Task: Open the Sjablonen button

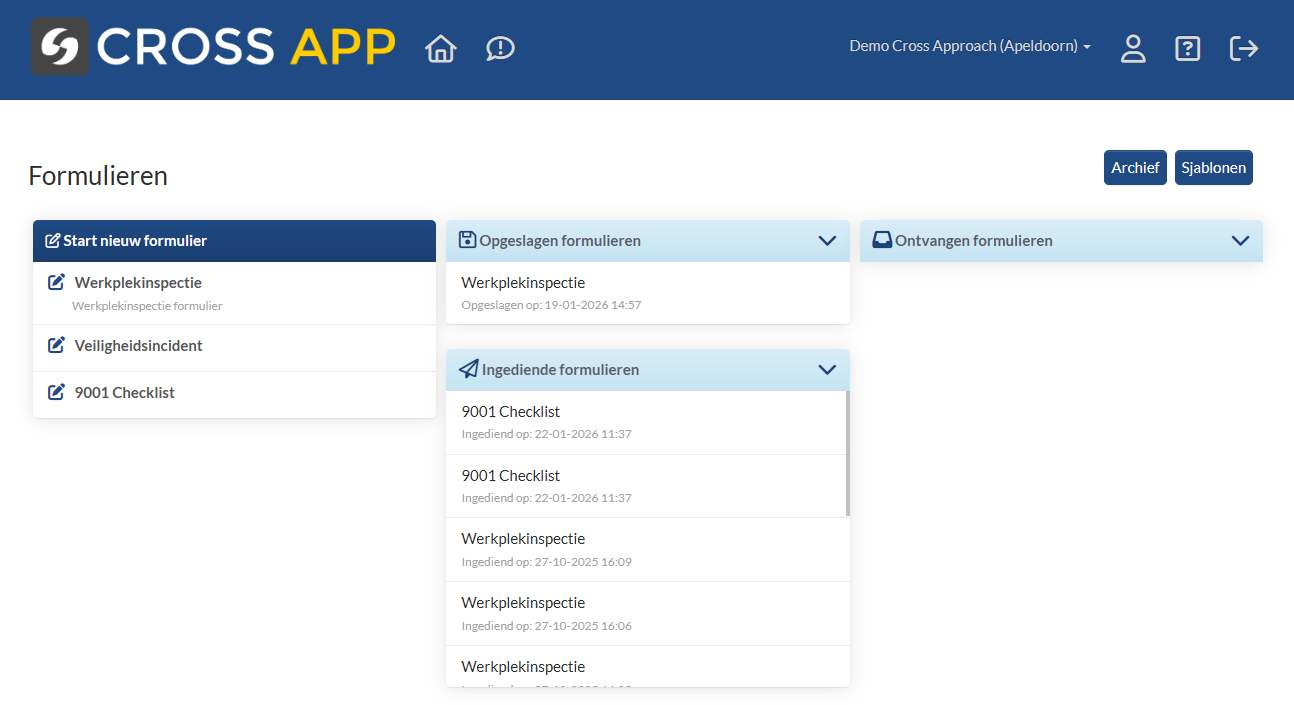Action: coord(1213,168)
